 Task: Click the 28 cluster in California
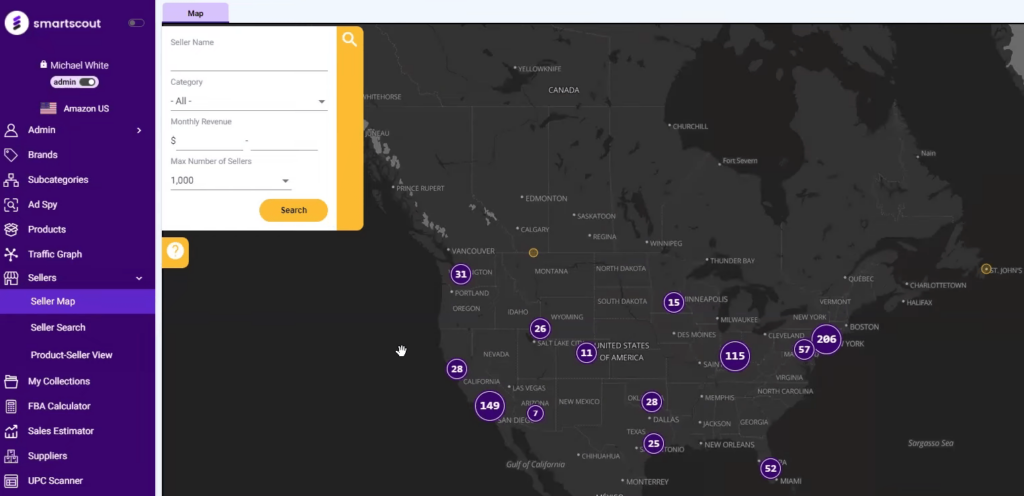(457, 369)
